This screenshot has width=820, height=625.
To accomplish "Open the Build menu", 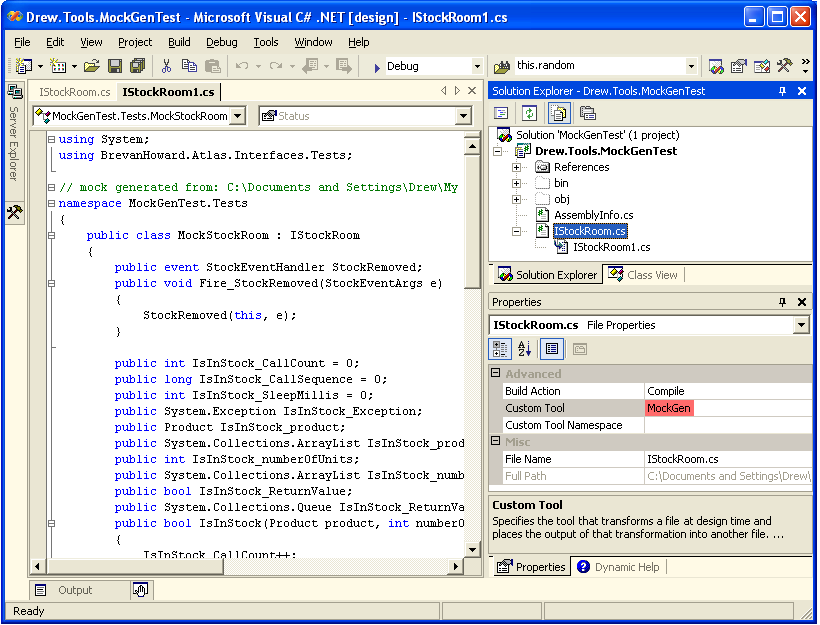I will pyautogui.click(x=179, y=42).
